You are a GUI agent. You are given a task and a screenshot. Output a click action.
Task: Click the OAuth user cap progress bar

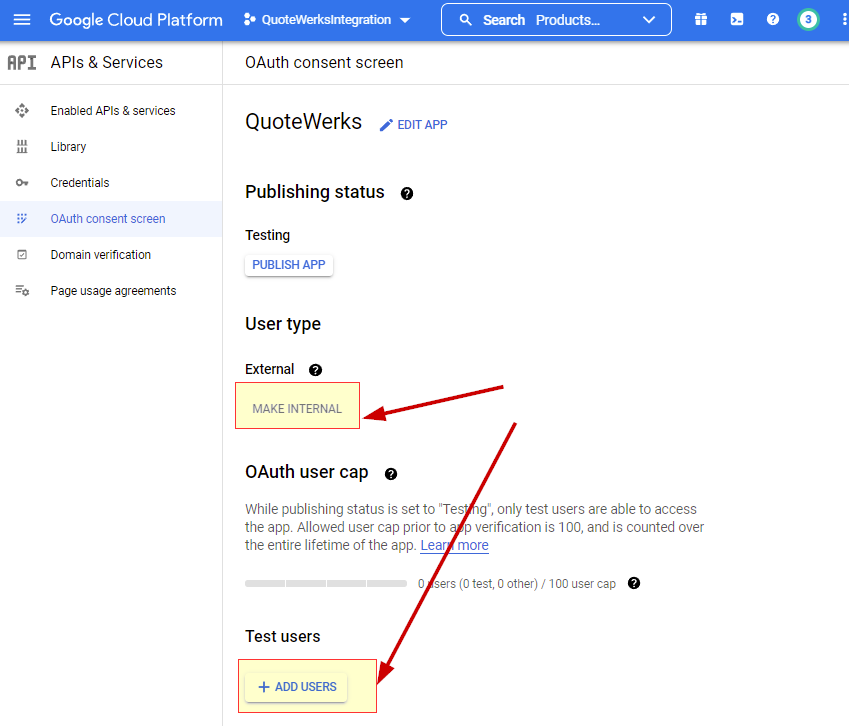point(325,583)
